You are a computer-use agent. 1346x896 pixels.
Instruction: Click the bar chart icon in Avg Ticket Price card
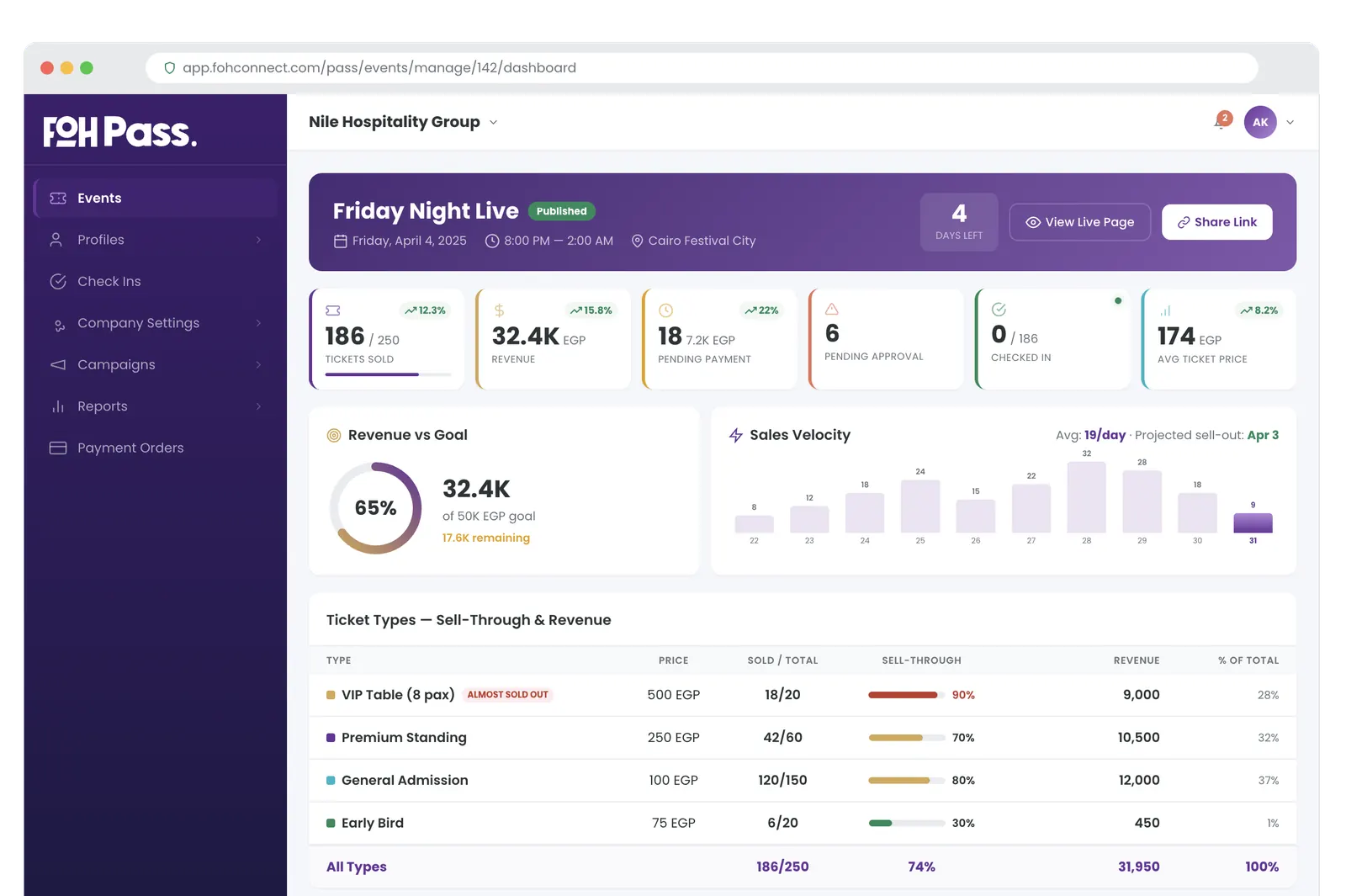pos(1165,310)
